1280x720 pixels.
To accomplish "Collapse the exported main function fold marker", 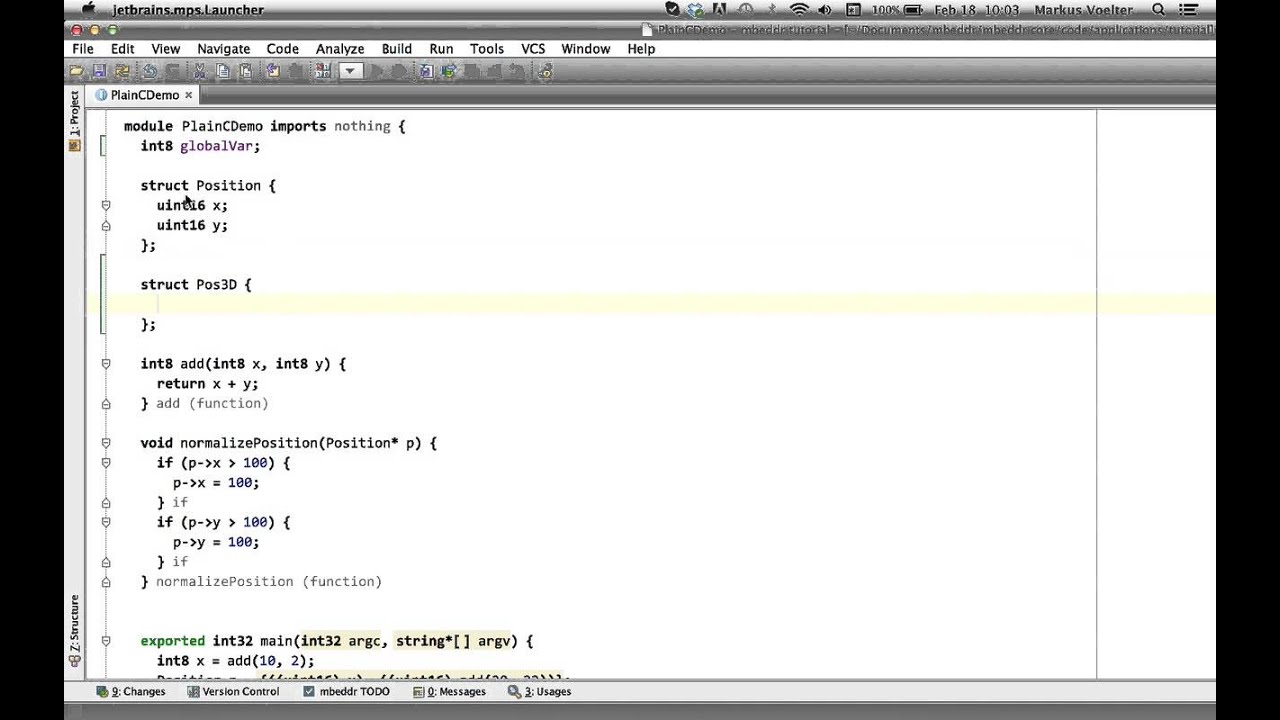I will (x=106, y=641).
